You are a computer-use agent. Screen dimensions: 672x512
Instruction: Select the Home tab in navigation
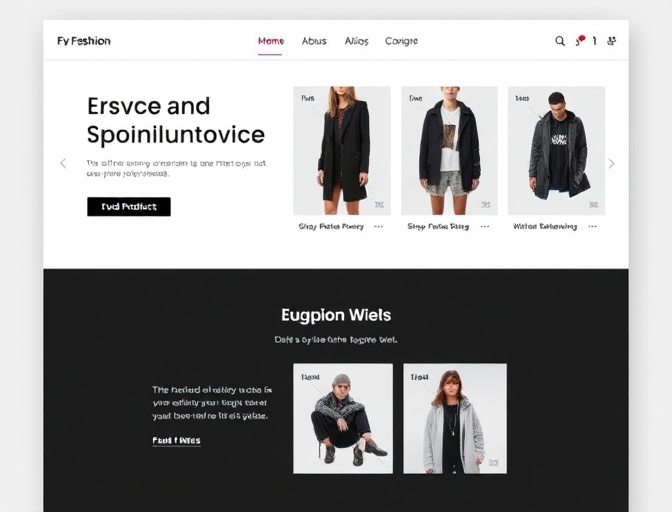coord(270,41)
